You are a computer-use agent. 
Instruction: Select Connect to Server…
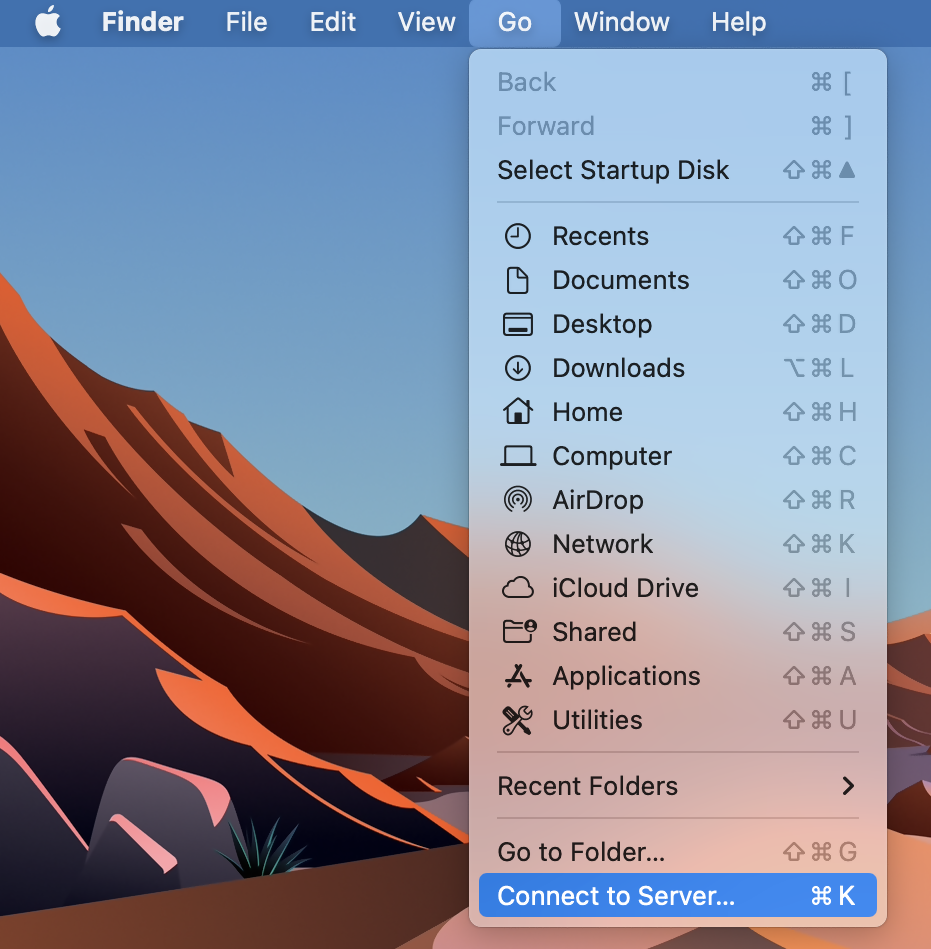[677, 895]
